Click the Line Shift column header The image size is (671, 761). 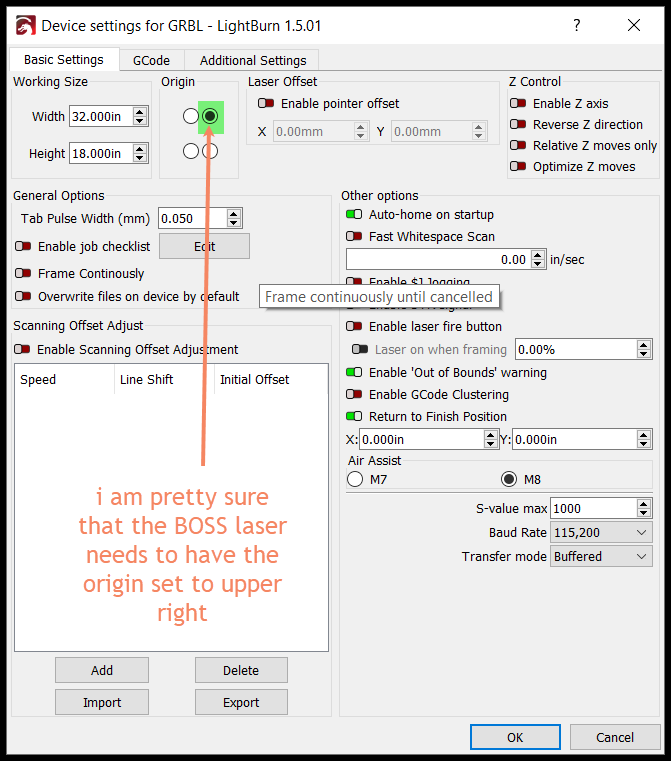[x=164, y=379]
